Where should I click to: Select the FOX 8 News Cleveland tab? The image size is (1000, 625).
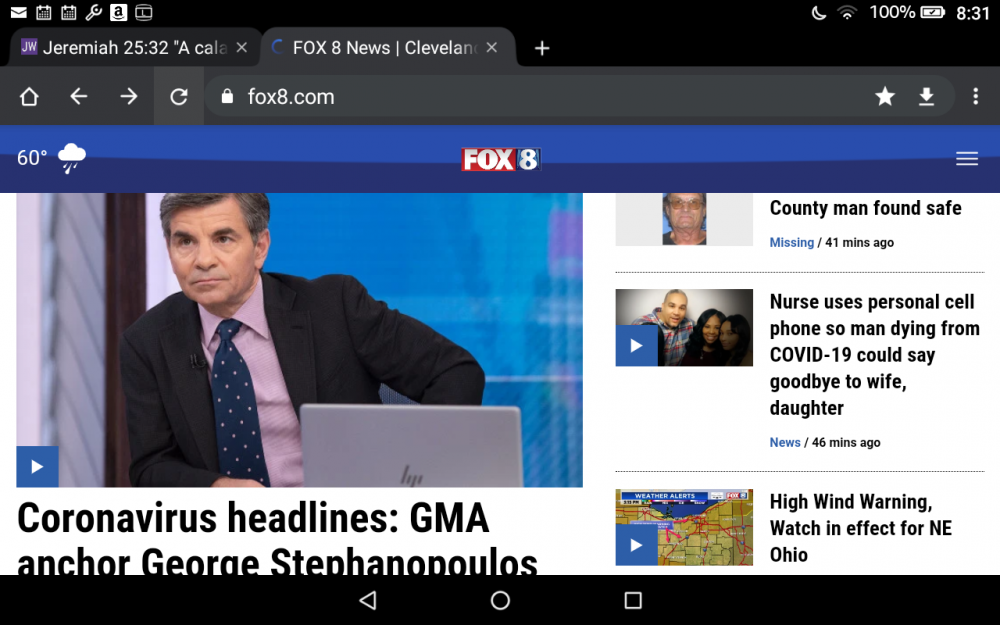(380, 47)
